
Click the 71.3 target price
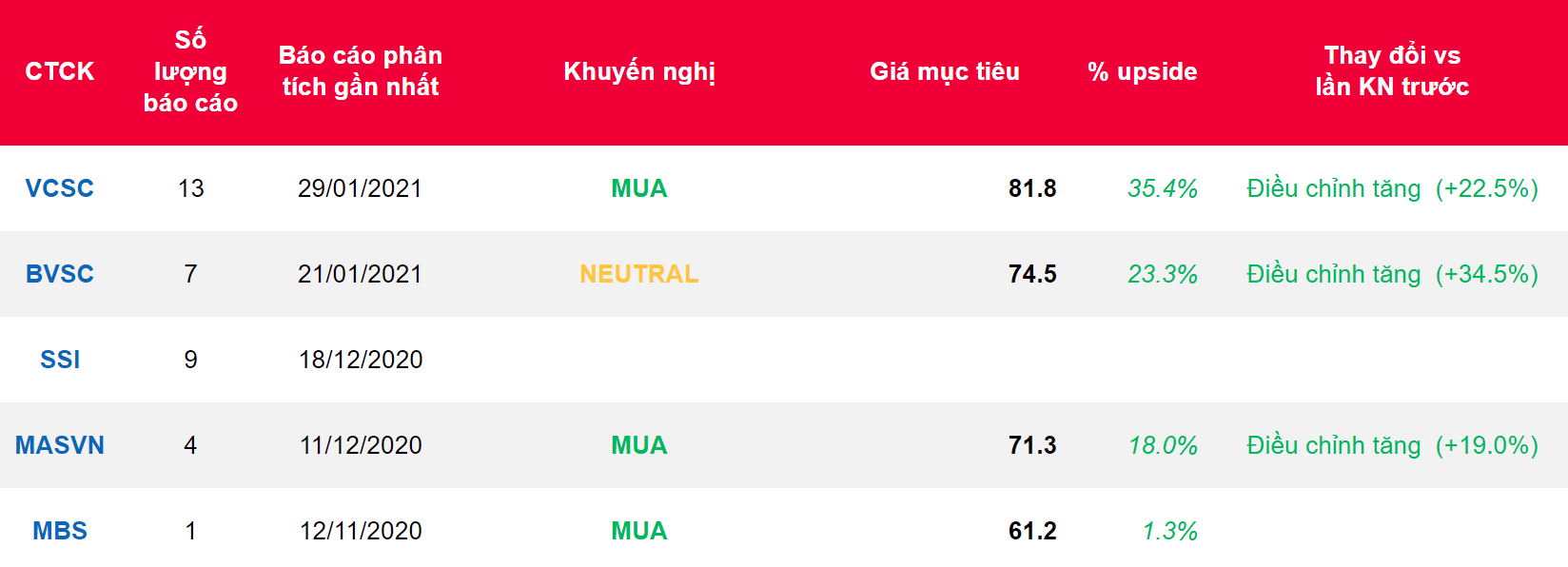click(1032, 445)
